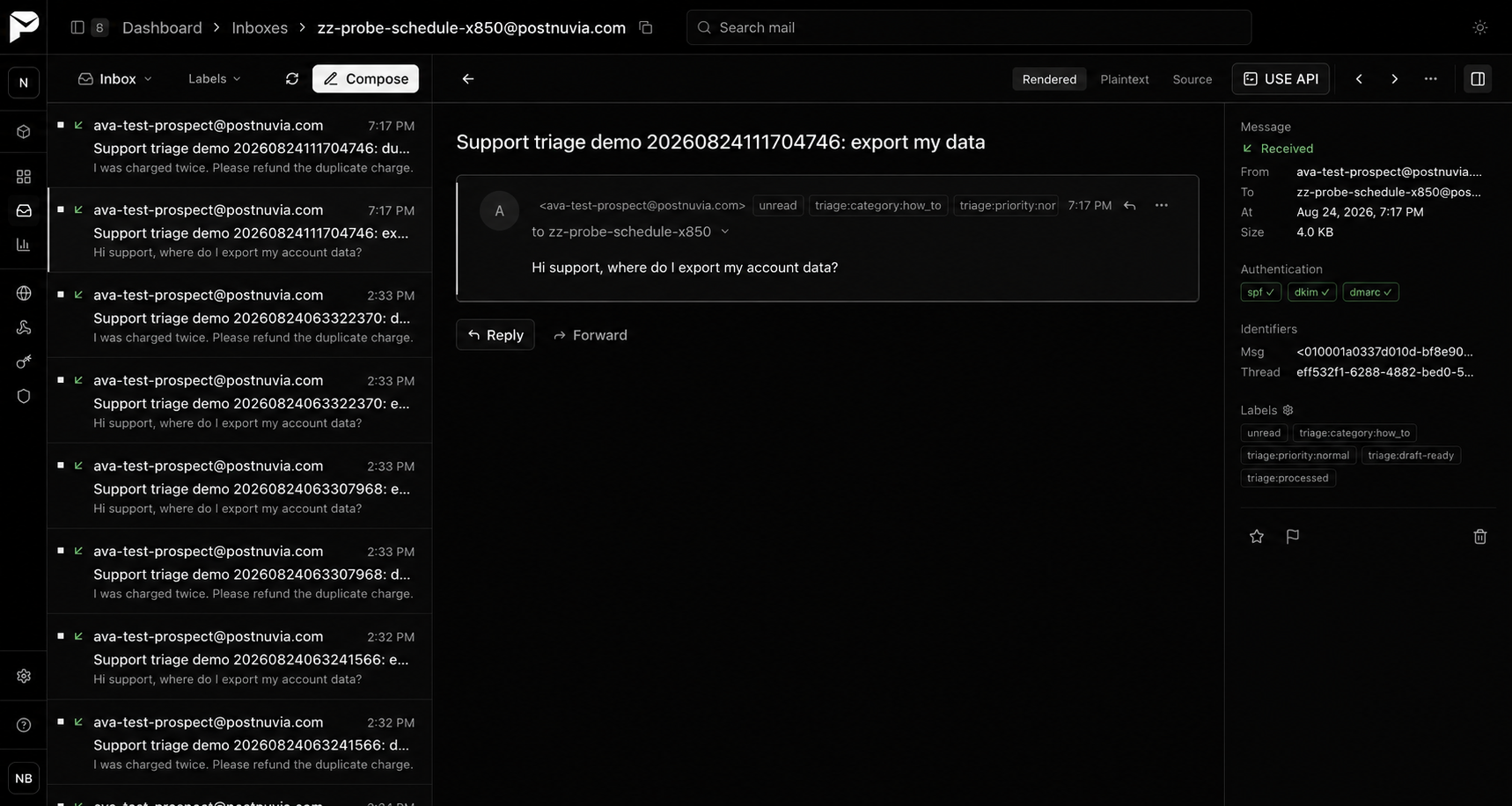Copy the inbox address with the copy icon
The width and height of the screenshot is (1512, 806).
[x=645, y=27]
